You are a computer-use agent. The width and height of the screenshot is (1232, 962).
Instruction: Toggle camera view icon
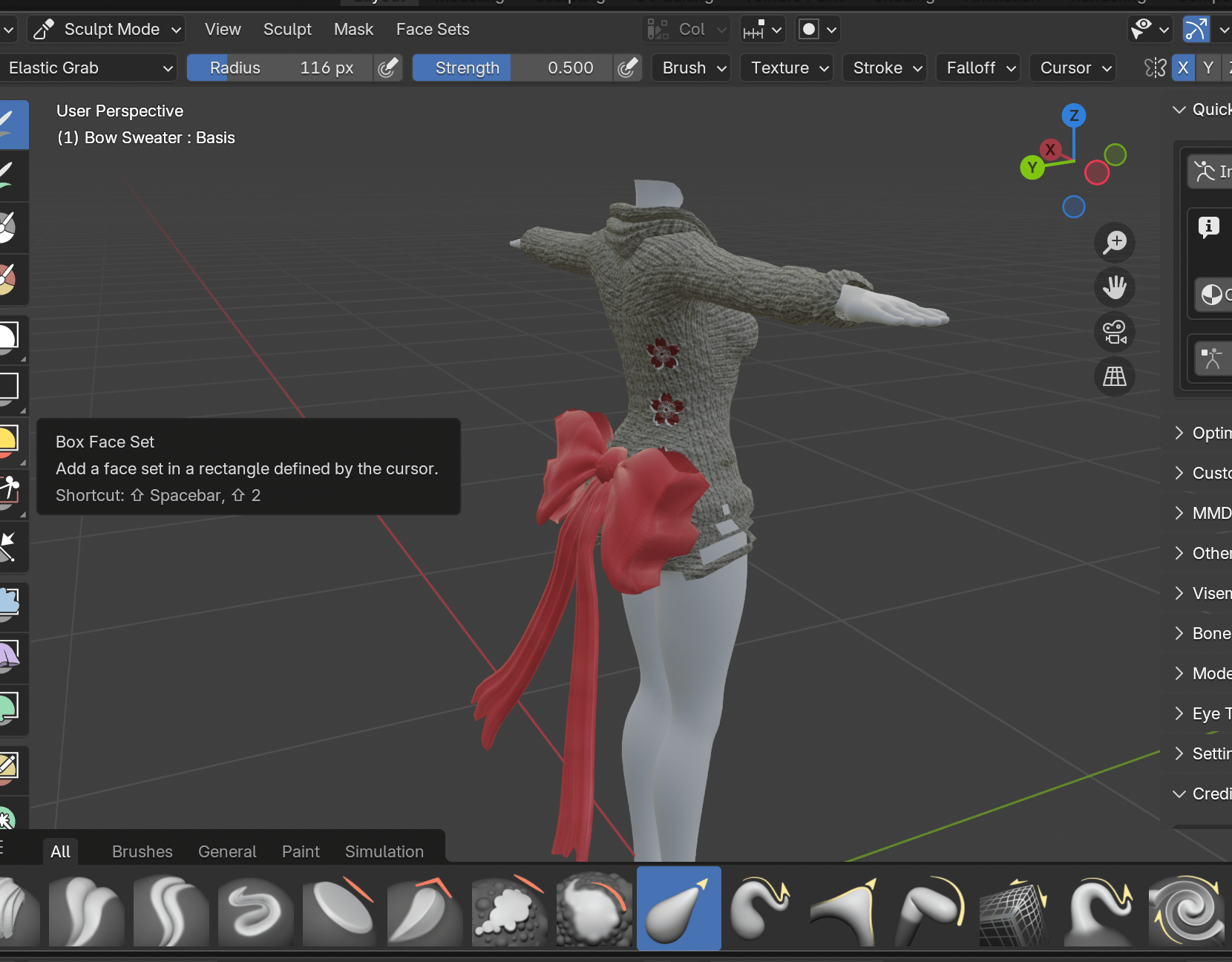(x=1114, y=332)
